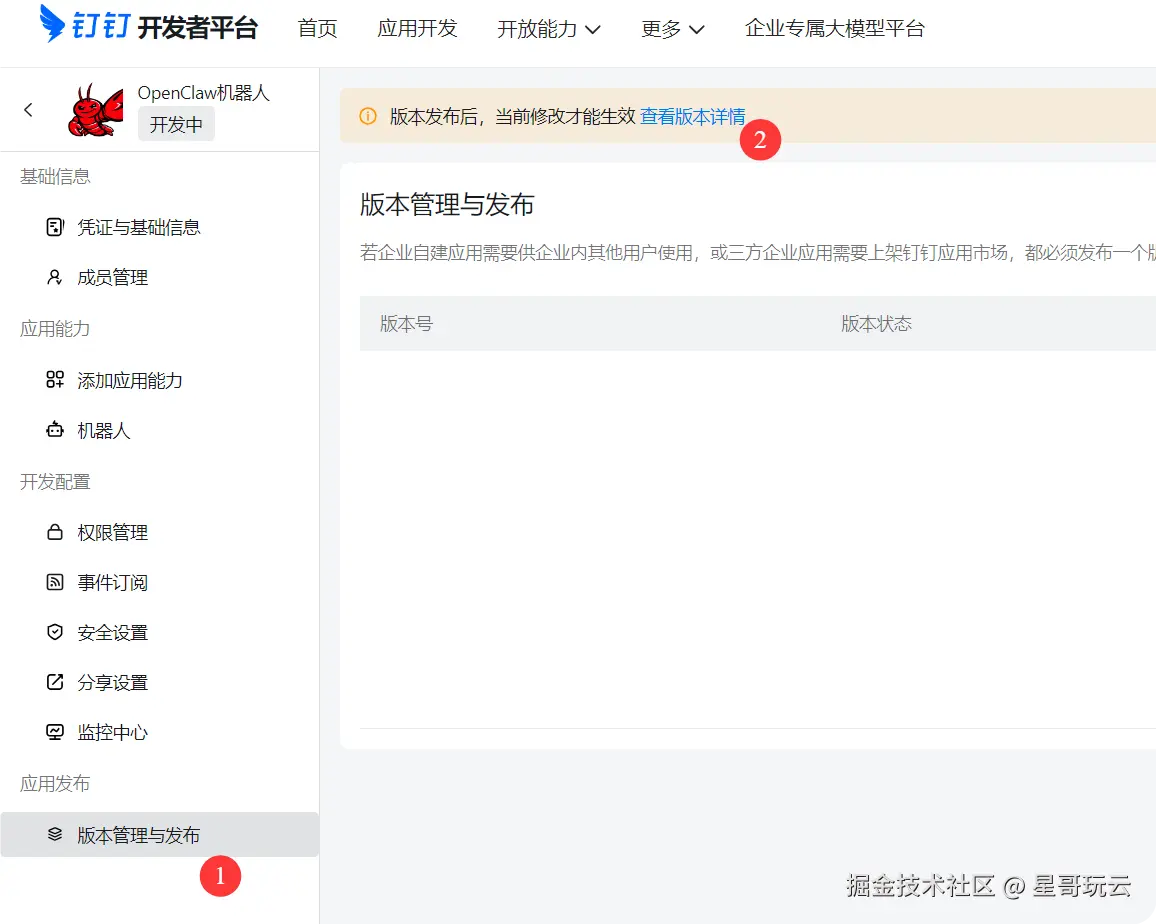Click the add-capability grid icon

tap(55, 380)
